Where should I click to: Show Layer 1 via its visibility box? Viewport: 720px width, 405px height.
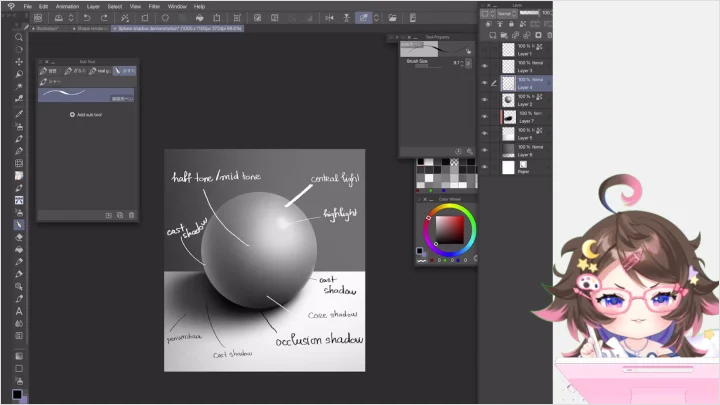click(x=484, y=50)
